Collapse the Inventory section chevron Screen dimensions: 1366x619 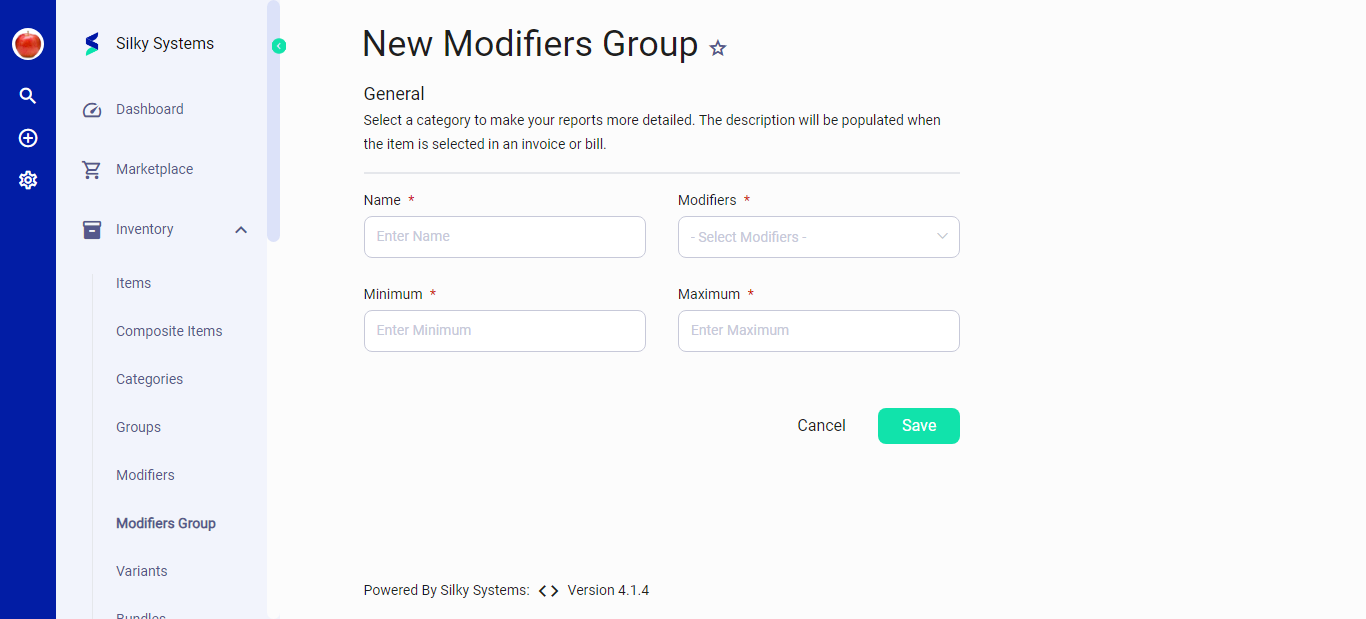point(240,229)
